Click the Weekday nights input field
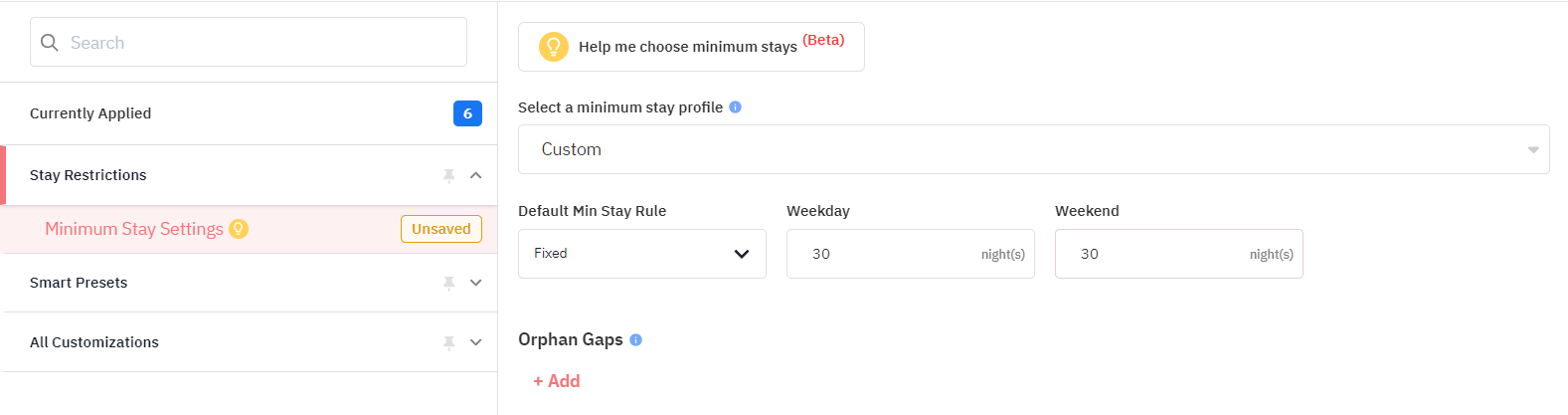The width and height of the screenshot is (1568, 415). [910, 254]
